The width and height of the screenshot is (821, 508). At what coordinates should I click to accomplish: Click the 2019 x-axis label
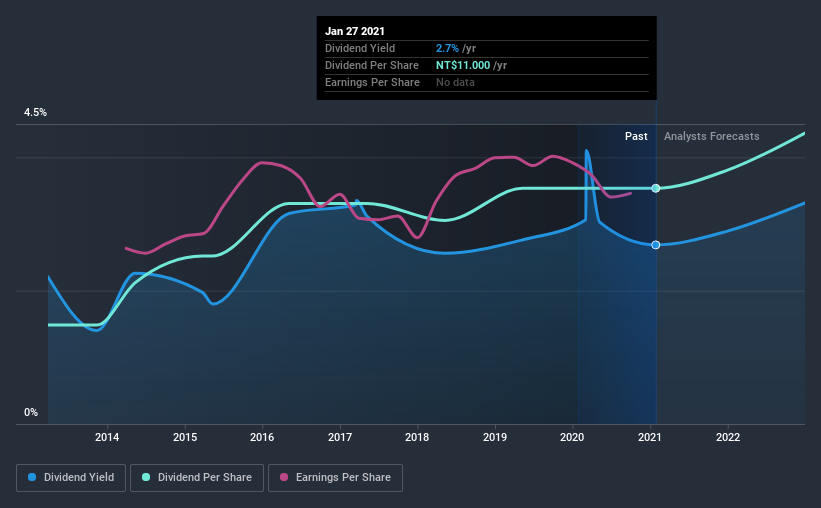495,437
